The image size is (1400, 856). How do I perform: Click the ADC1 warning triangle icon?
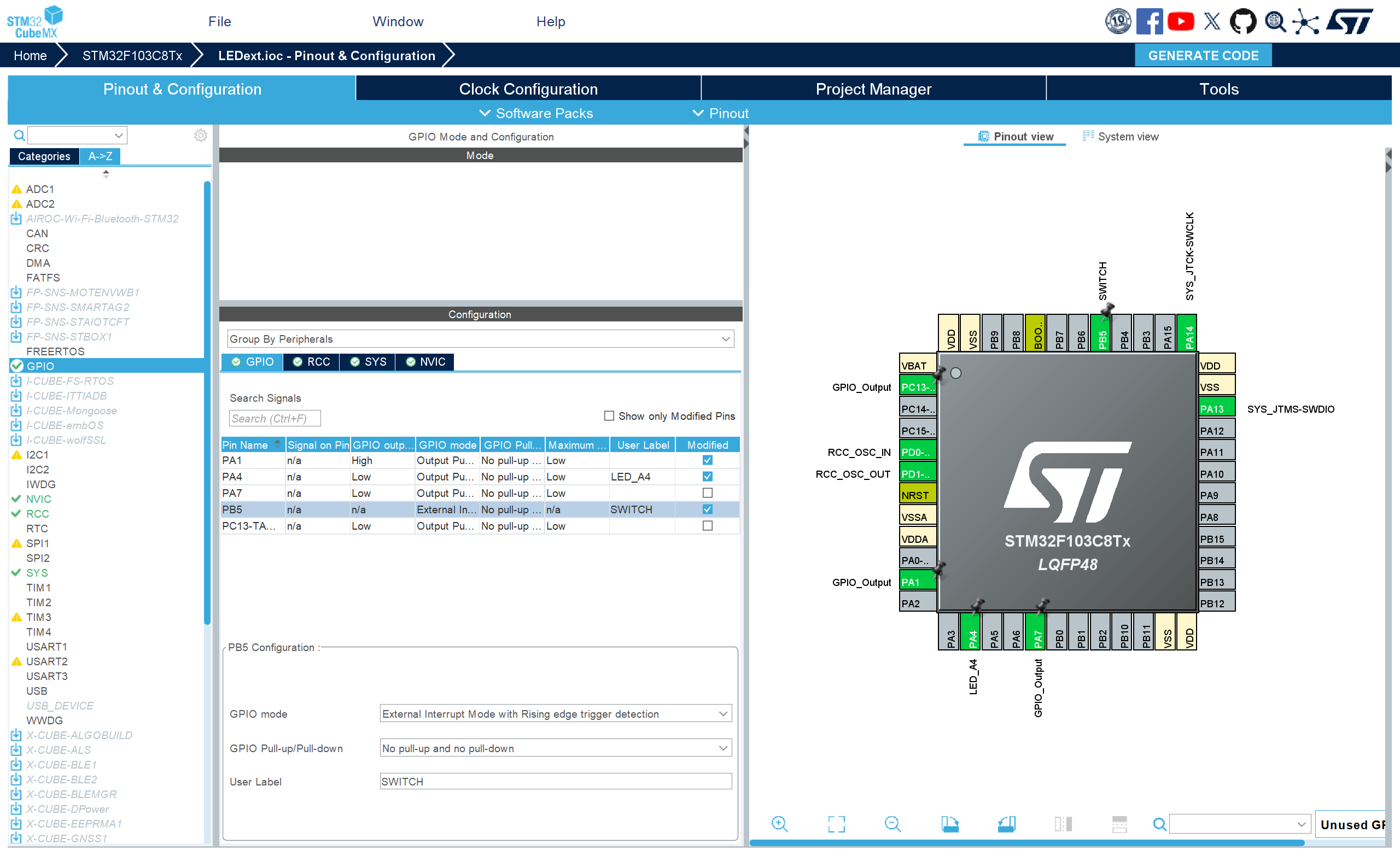16,189
